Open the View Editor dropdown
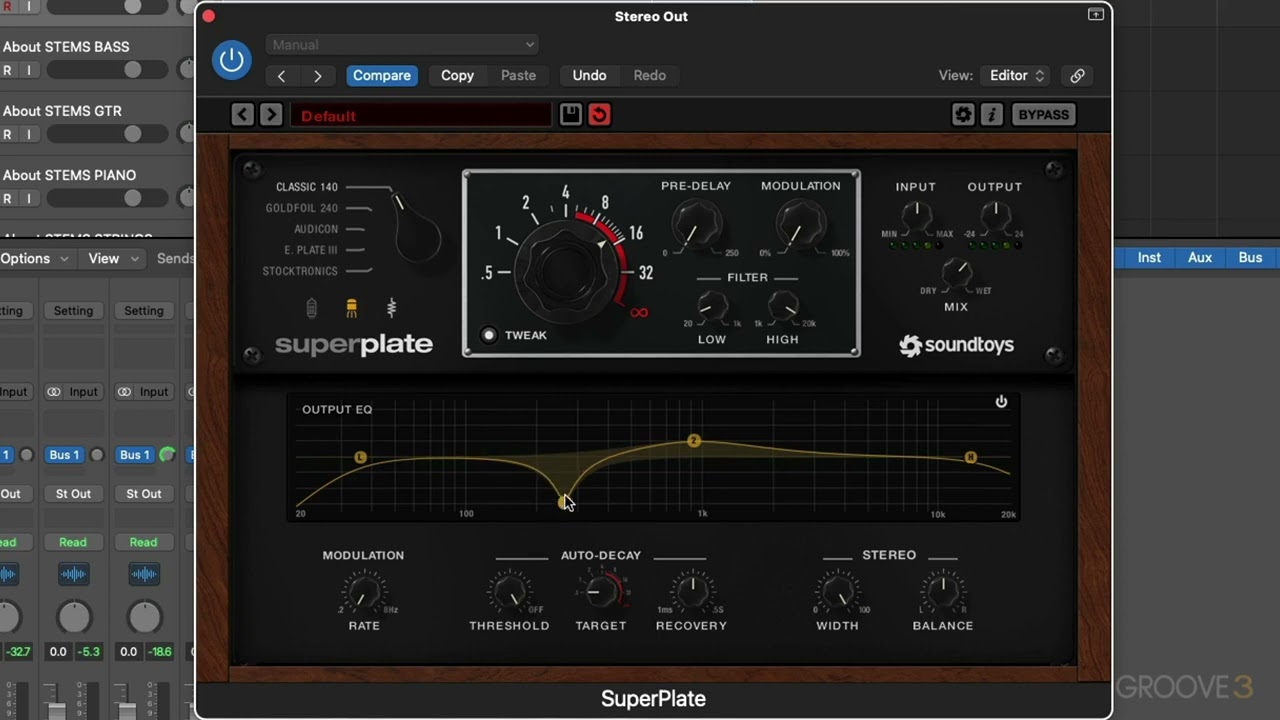The height and width of the screenshot is (720, 1280). click(x=1016, y=76)
